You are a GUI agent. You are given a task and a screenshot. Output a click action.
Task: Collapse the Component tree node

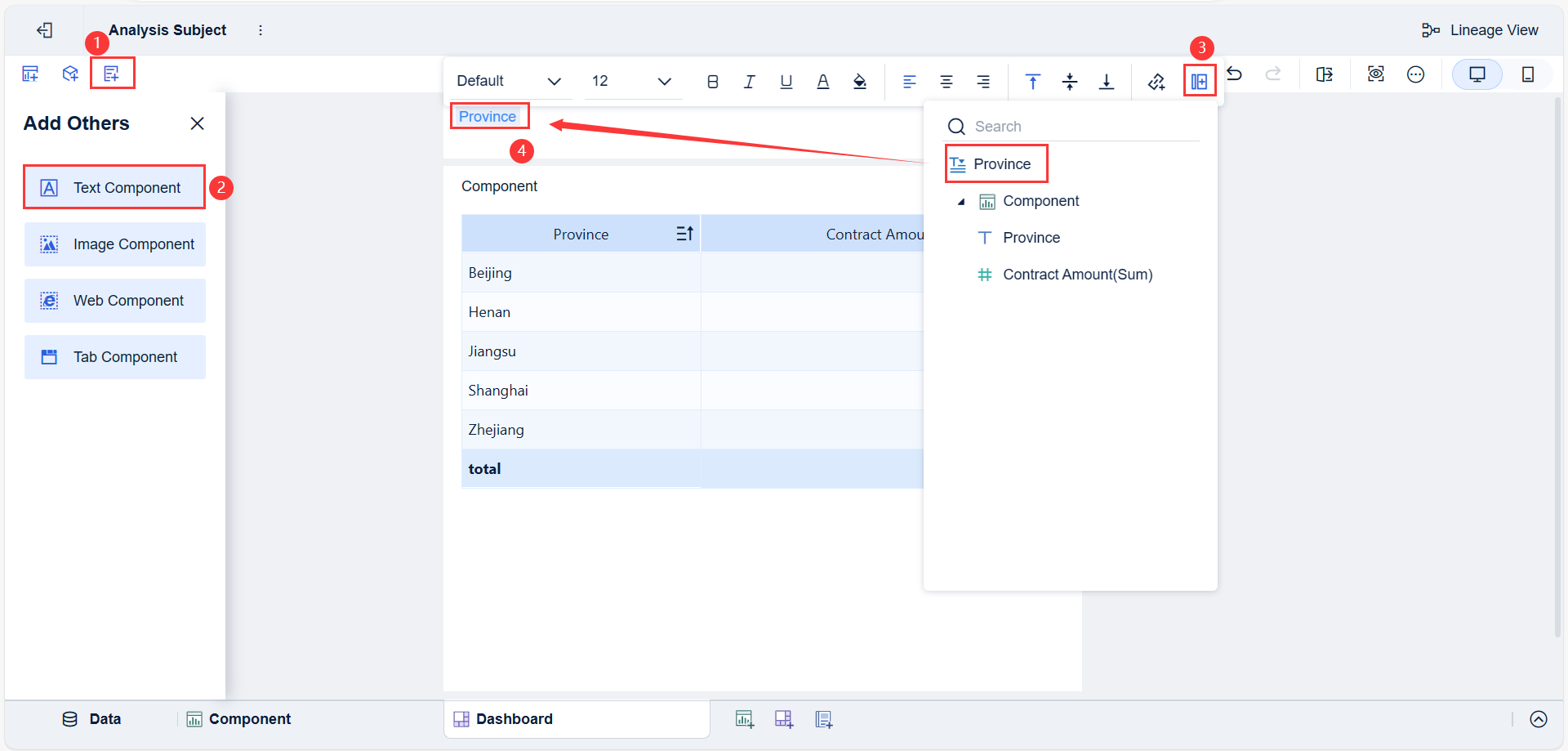961,201
